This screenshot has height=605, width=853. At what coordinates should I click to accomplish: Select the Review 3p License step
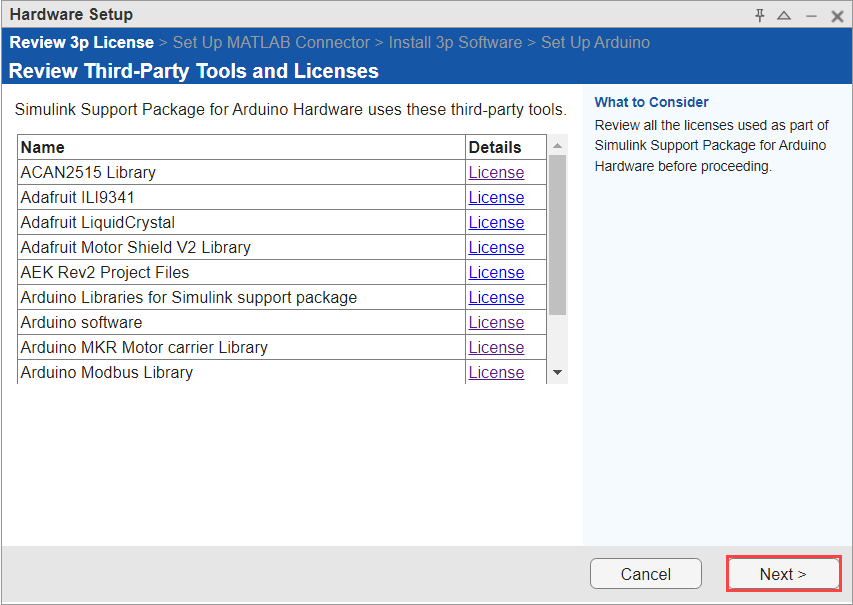82,43
